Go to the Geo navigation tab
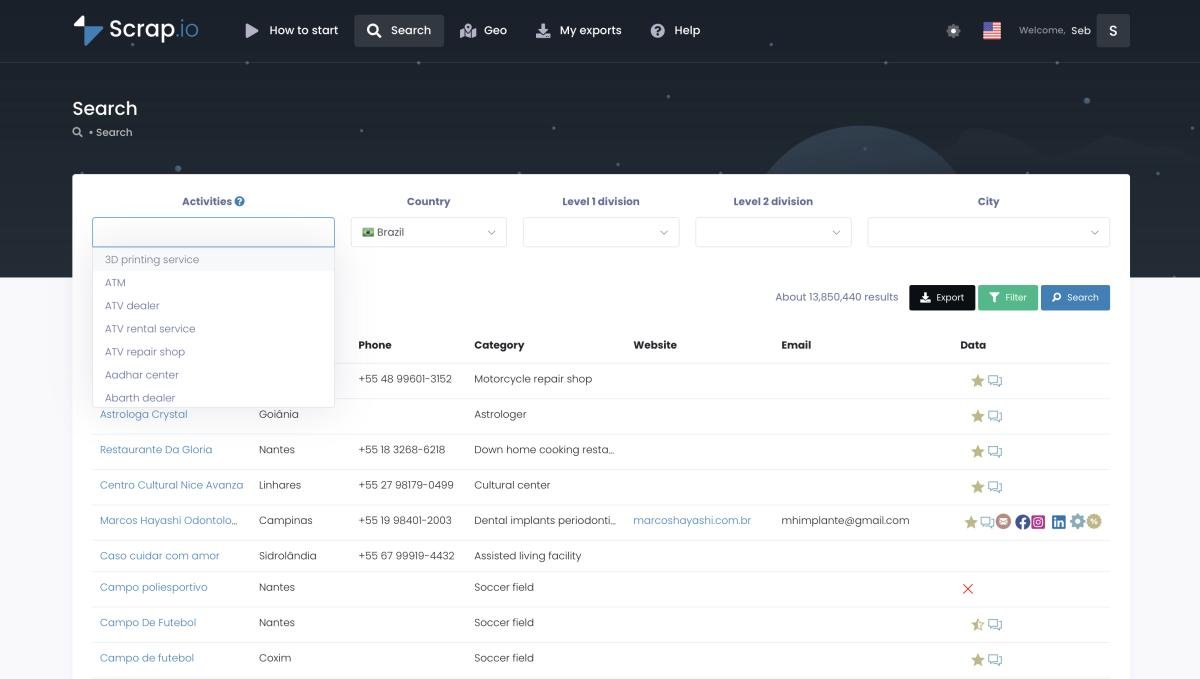Screen dimensions: 1200x679 483,31
